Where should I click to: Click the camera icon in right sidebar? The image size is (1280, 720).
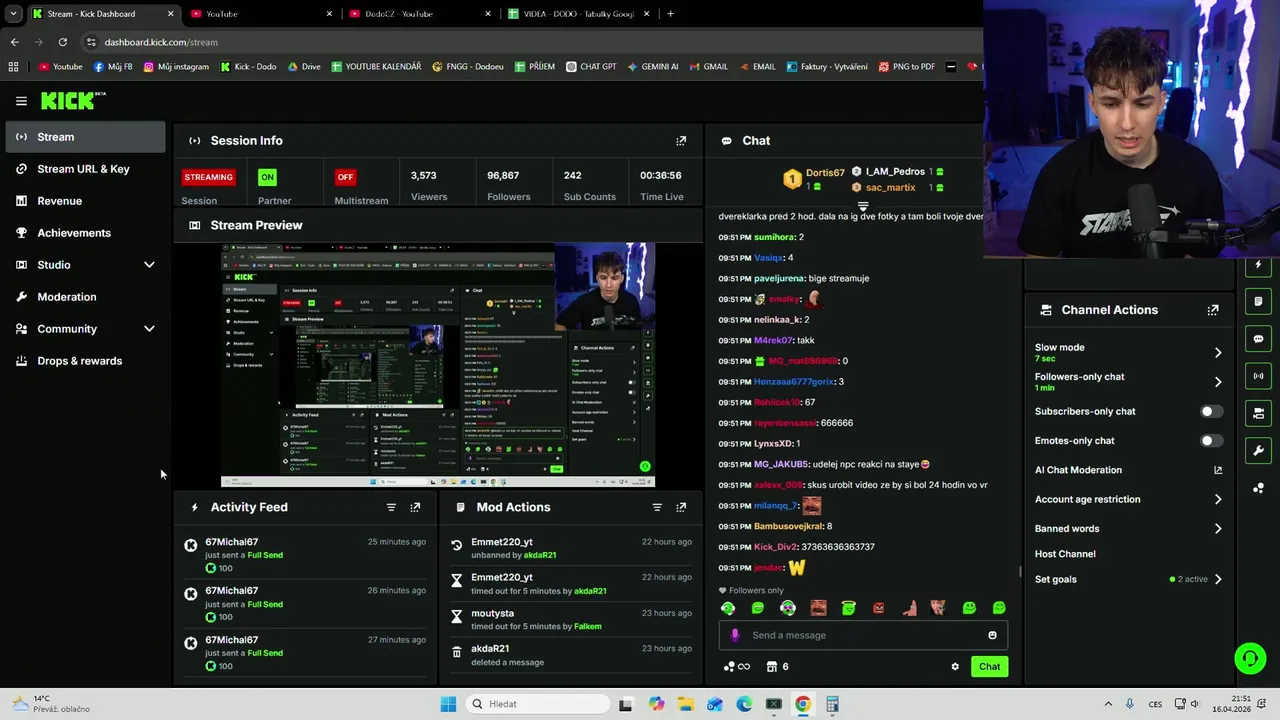[1258, 413]
